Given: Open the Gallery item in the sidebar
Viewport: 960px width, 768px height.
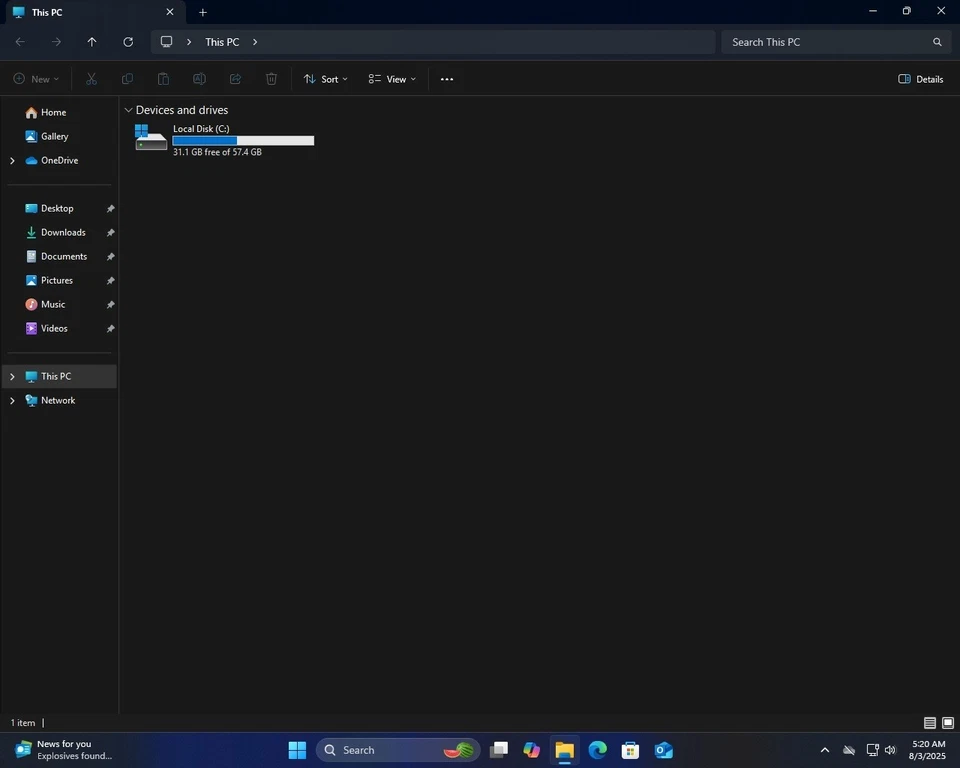Looking at the screenshot, I should tap(56, 136).
